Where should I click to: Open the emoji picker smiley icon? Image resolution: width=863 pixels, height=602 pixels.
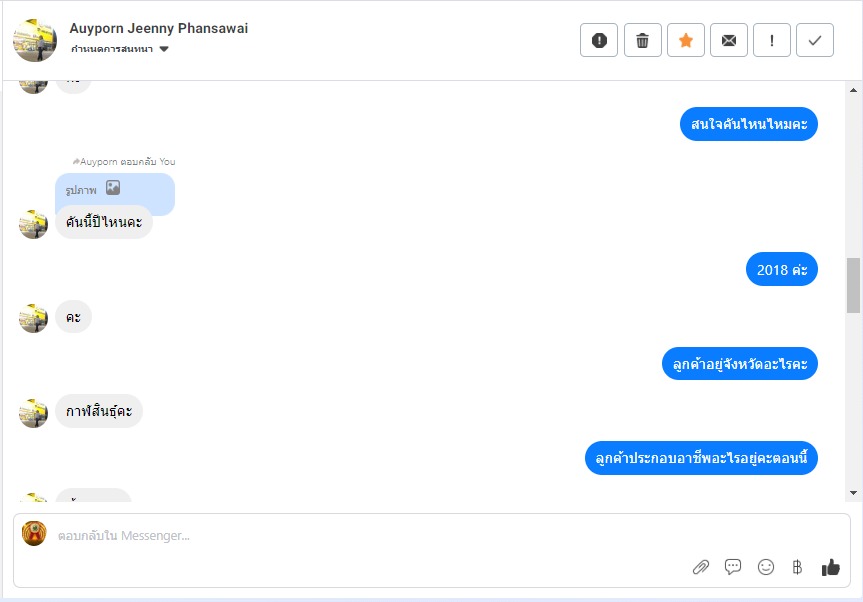766,567
